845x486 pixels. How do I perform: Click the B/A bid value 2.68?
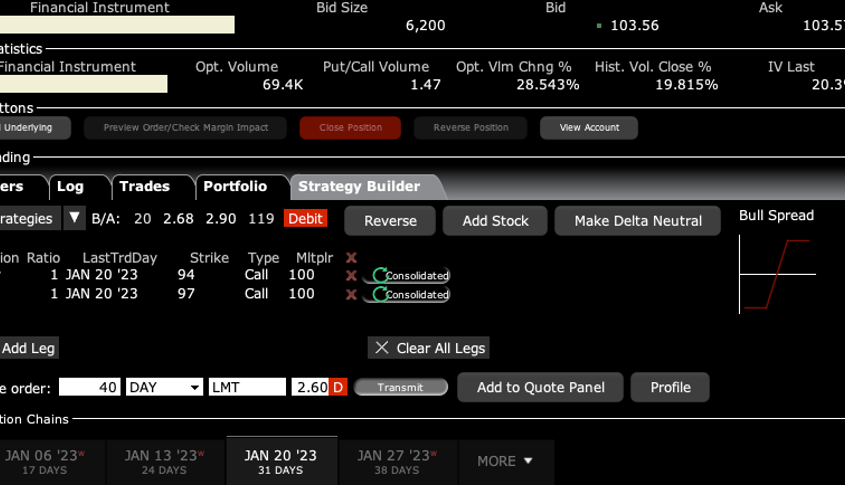[178, 219]
